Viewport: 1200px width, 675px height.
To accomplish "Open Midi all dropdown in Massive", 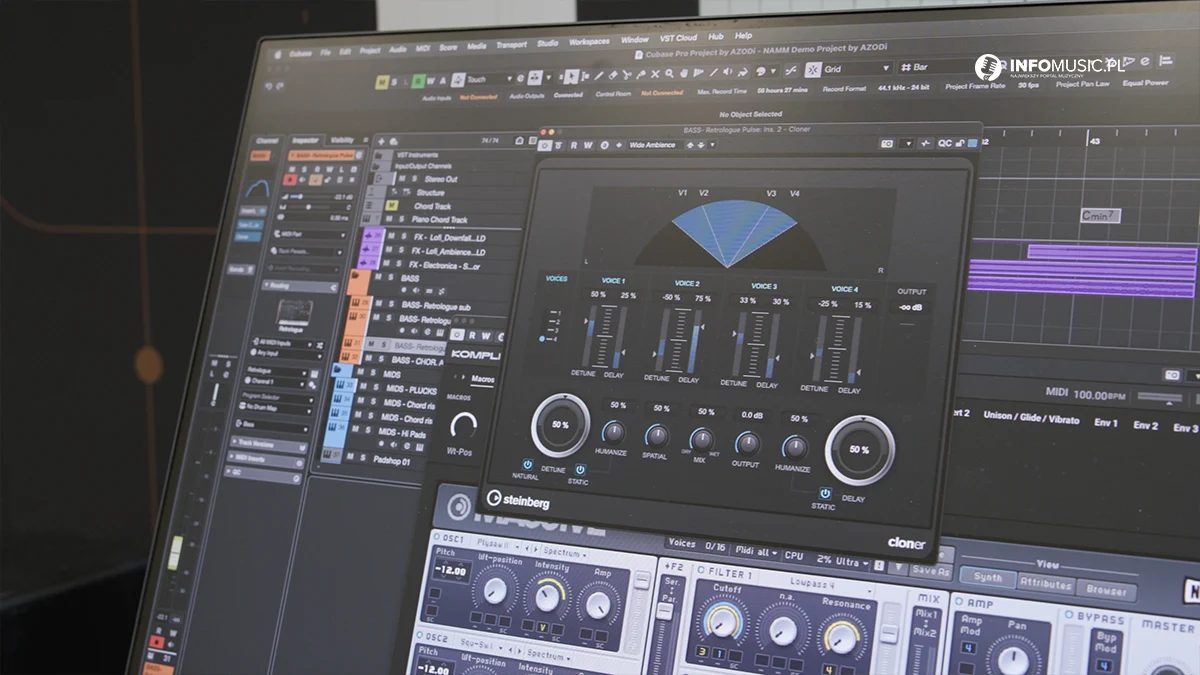I will click(x=756, y=552).
